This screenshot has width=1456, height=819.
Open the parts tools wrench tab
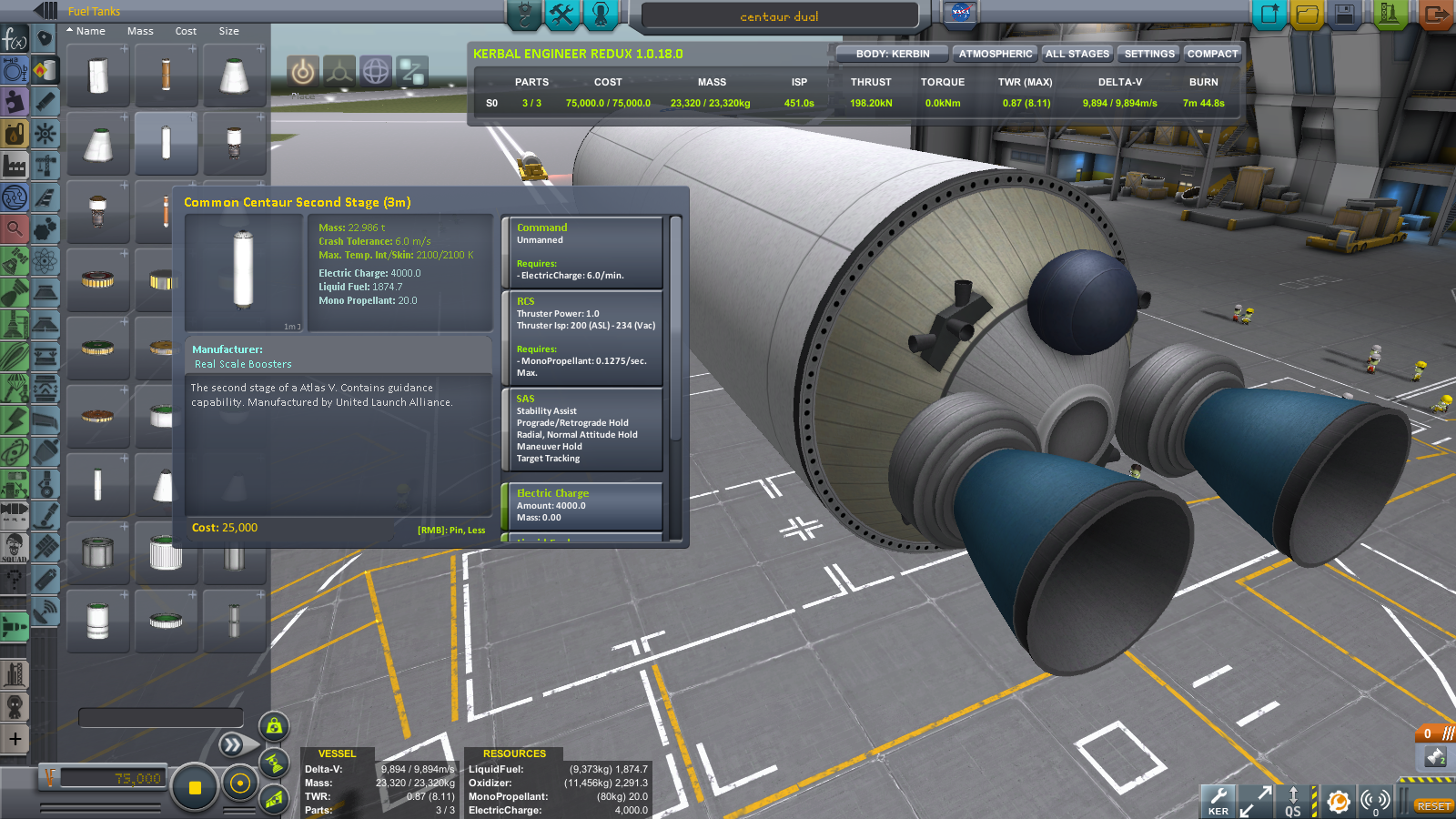pyautogui.click(x=562, y=14)
